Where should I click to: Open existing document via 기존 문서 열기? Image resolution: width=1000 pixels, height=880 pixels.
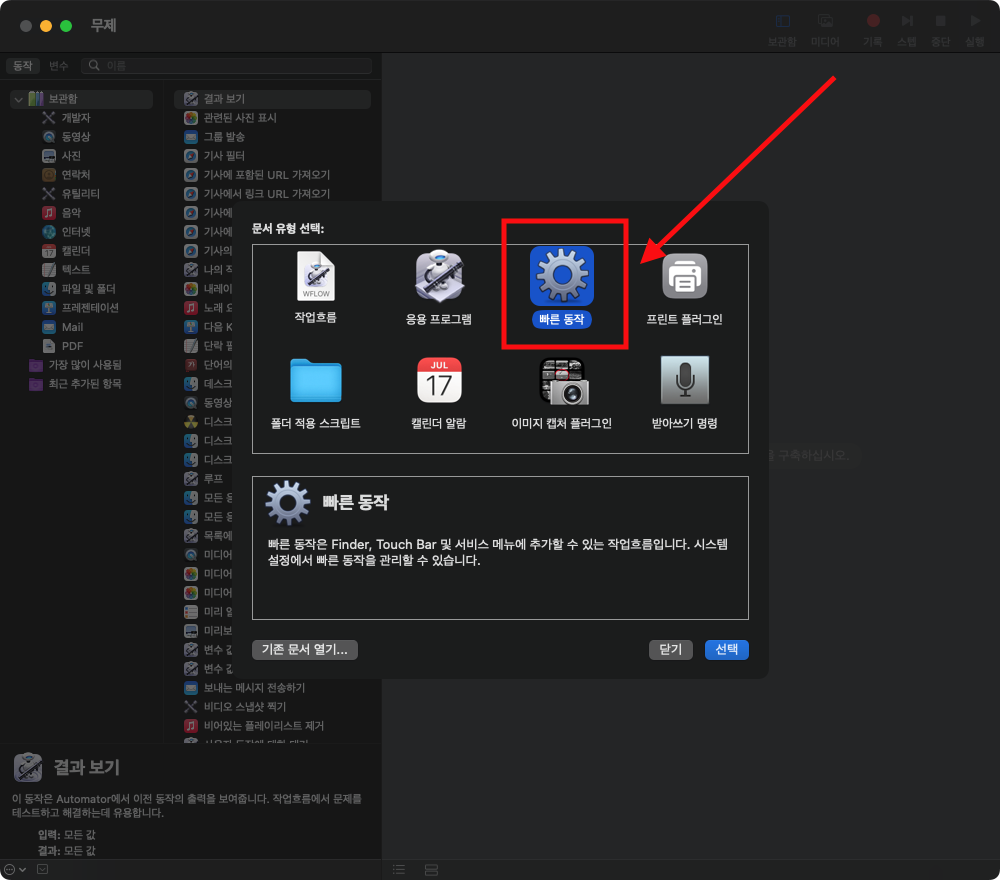click(x=305, y=649)
